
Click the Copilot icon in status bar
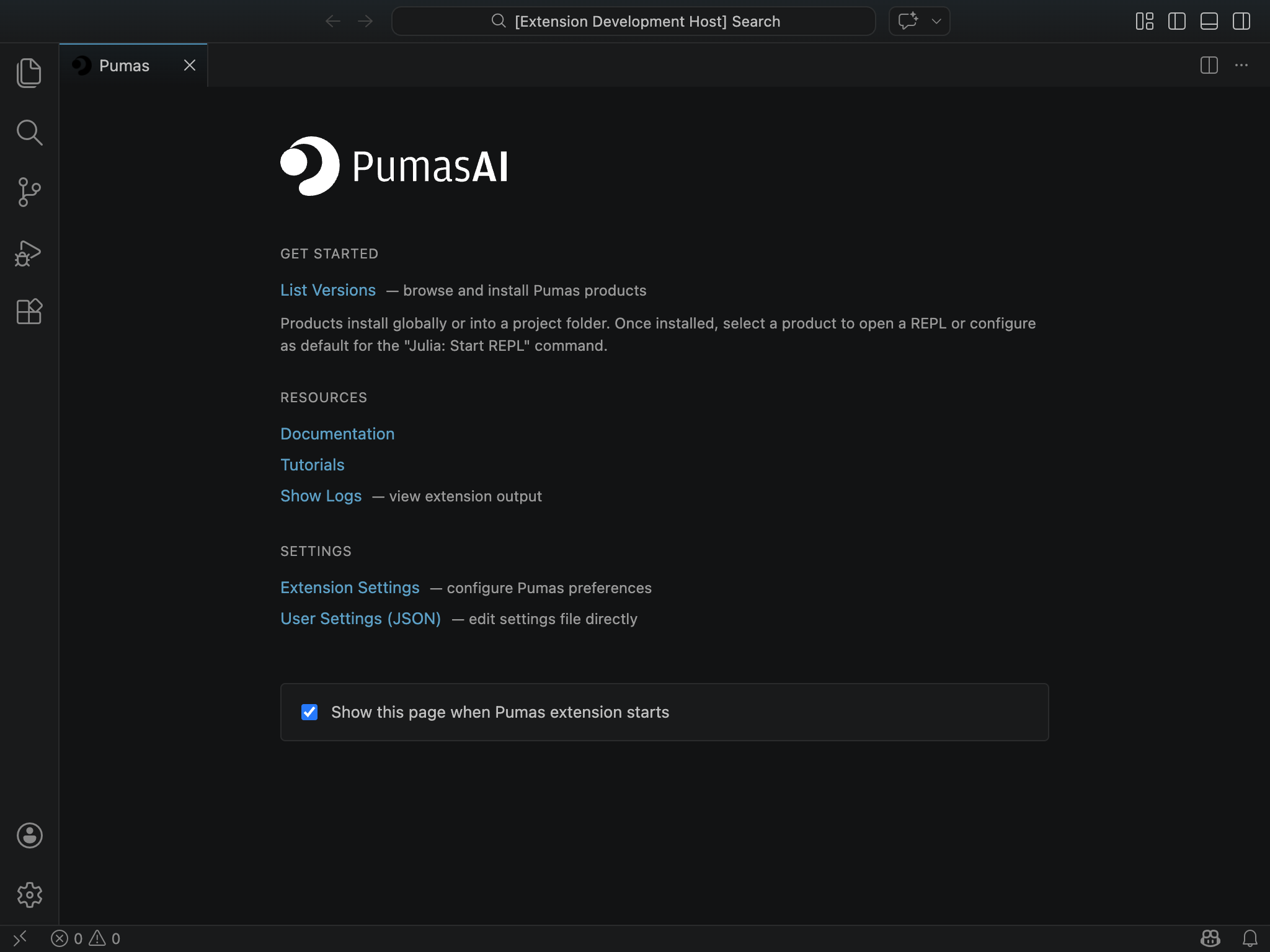click(1210, 938)
